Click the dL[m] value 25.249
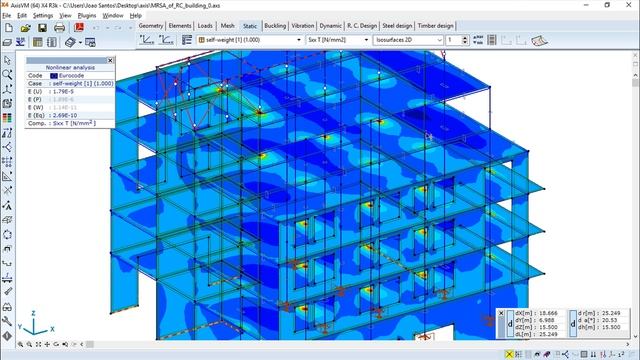Viewport: 640px width, 360px height. click(x=548, y=334)
